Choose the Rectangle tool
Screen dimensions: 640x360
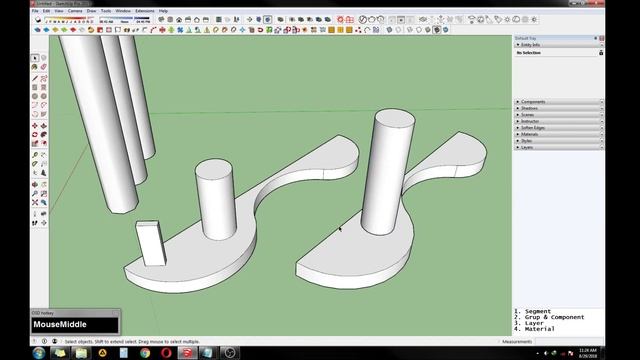(x=35, y=87)
